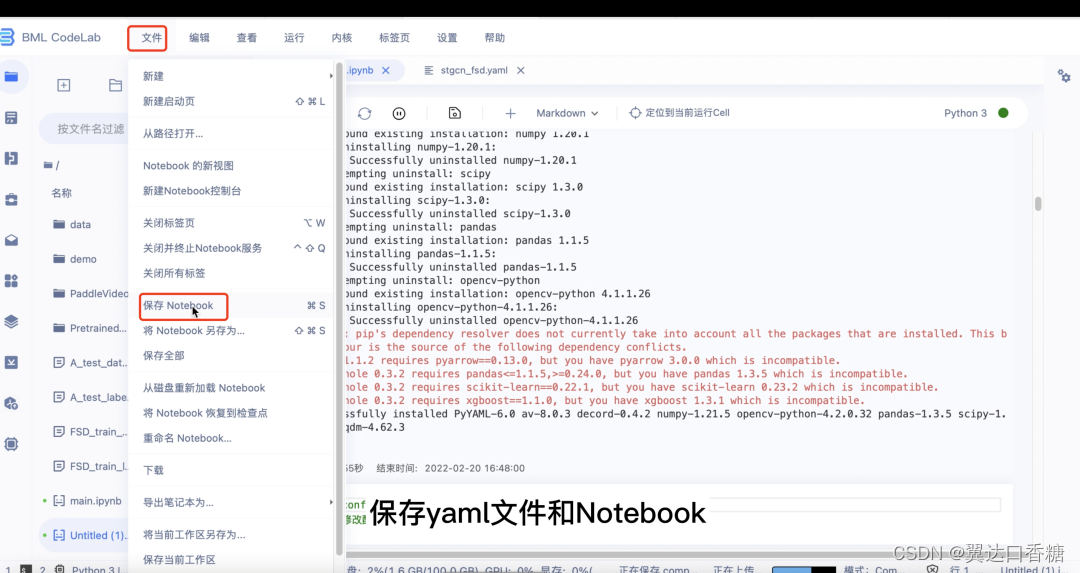
Task: Switch to the stgcn_fsd.yaml tab
Action: click(x=474, y=70)
